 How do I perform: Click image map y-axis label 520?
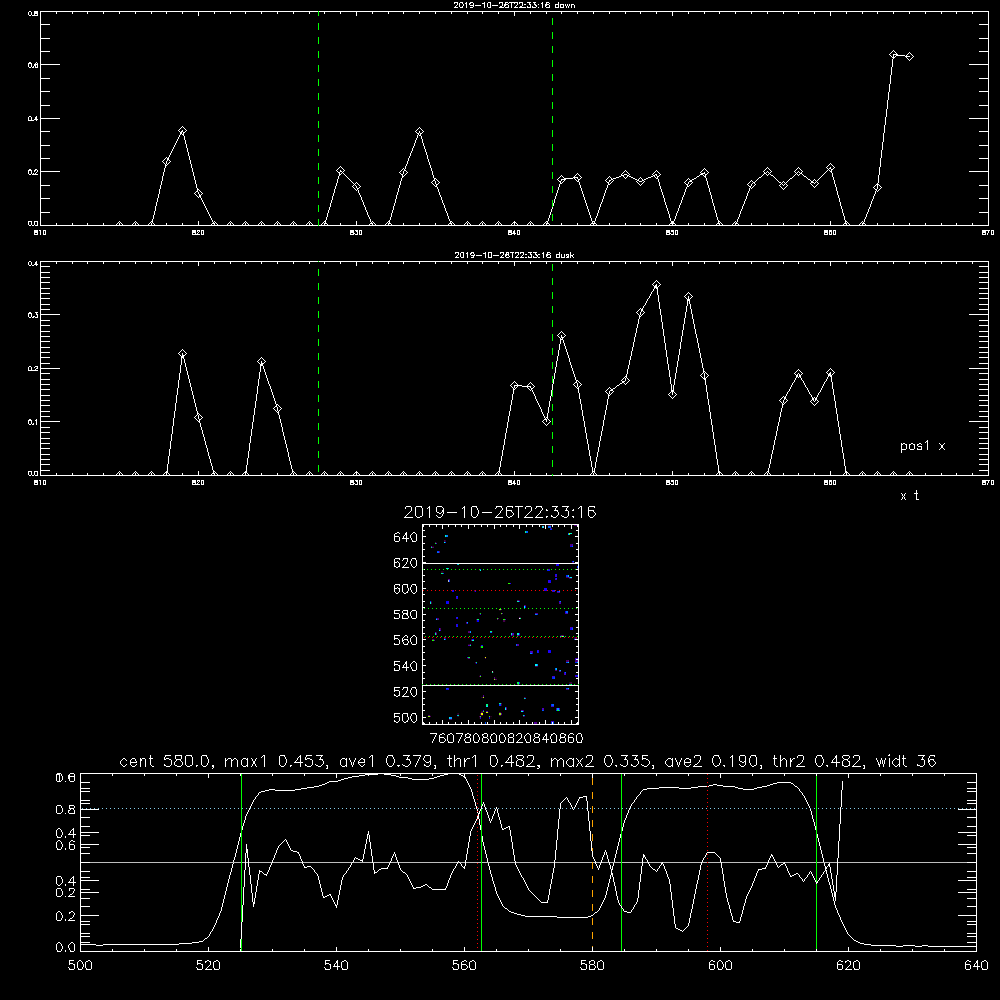pyautogui.click(x=406, y=692)
